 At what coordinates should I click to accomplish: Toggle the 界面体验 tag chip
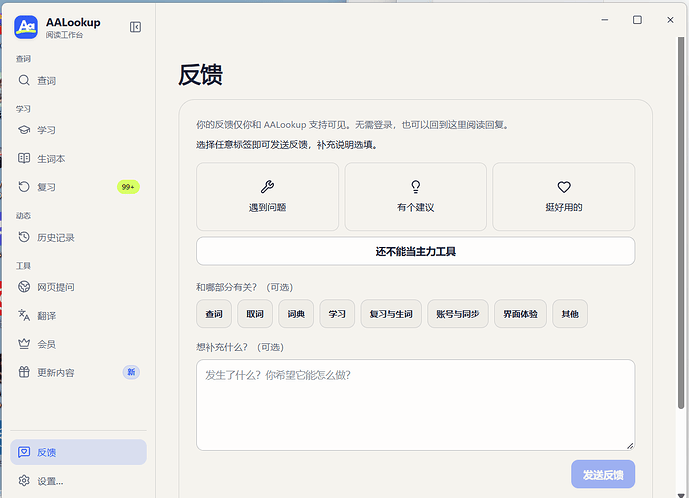pos(520,314)
